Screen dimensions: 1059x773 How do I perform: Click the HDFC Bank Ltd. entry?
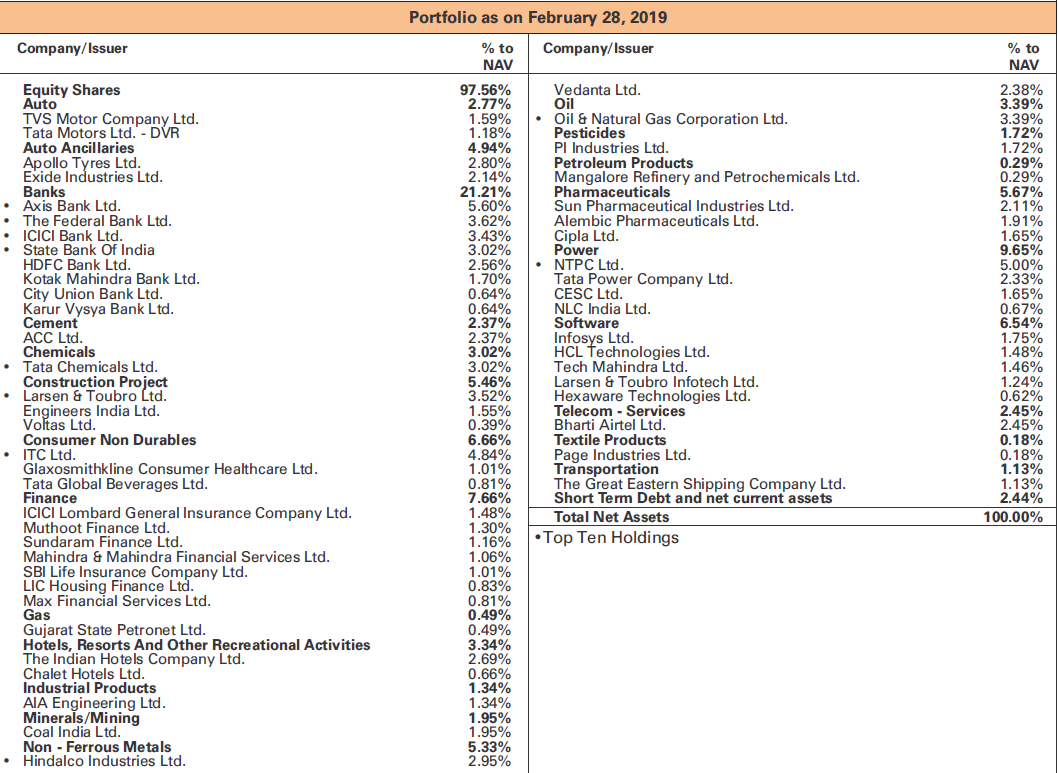76,265
